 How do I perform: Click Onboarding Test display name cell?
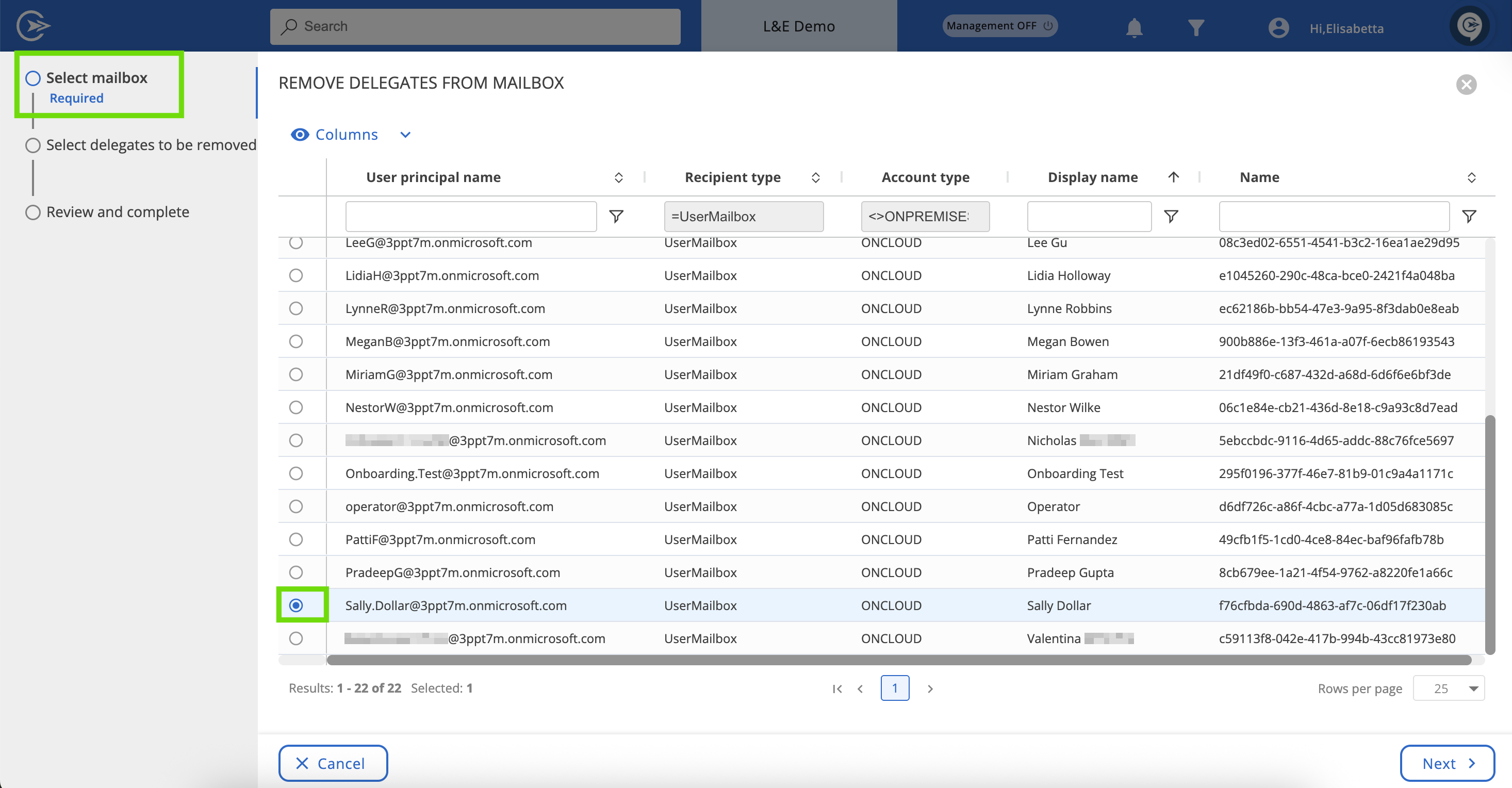click(x=1075, y=473)
